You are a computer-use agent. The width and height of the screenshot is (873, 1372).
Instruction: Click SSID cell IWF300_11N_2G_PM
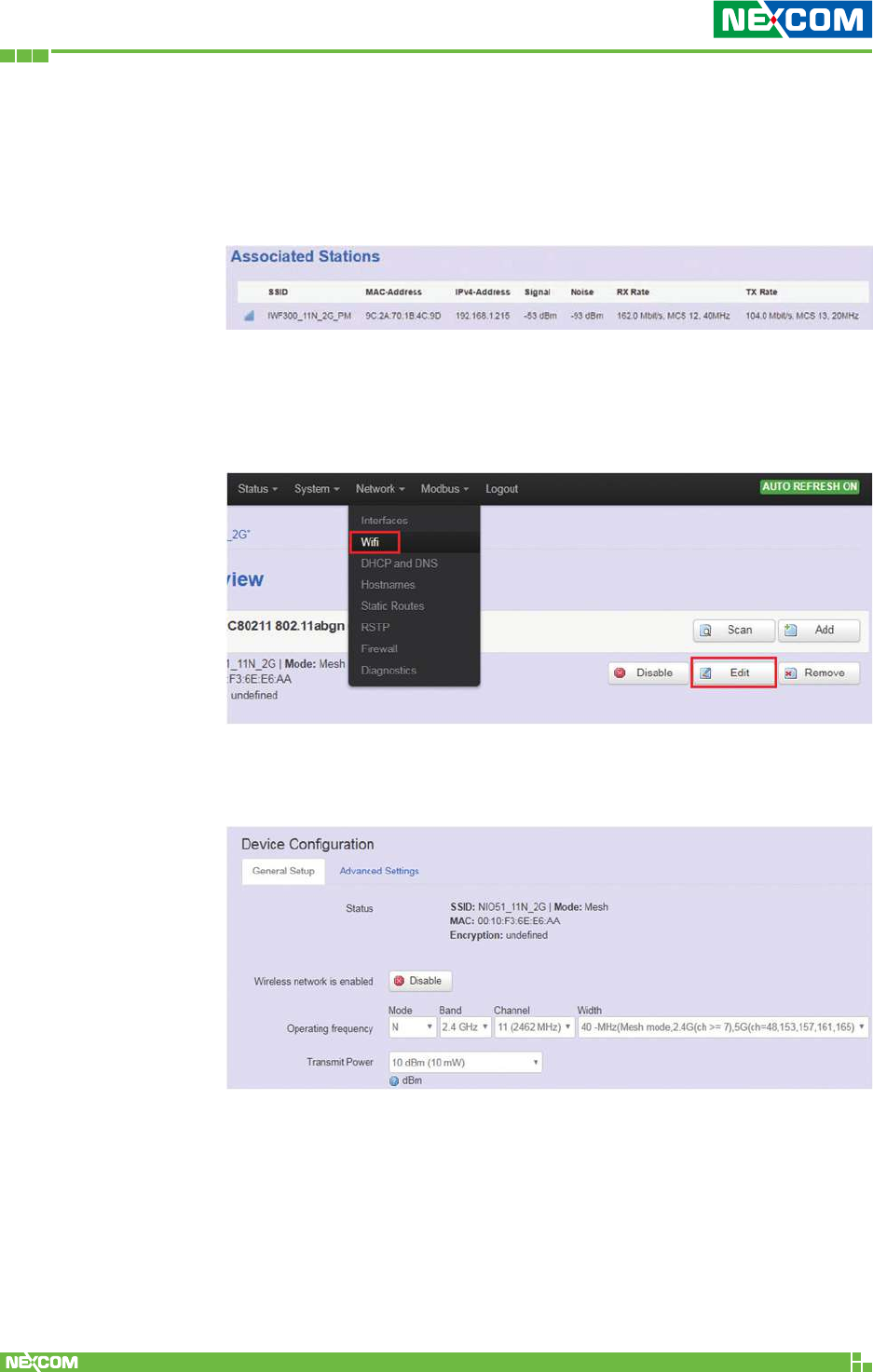[x=309, y=316]
